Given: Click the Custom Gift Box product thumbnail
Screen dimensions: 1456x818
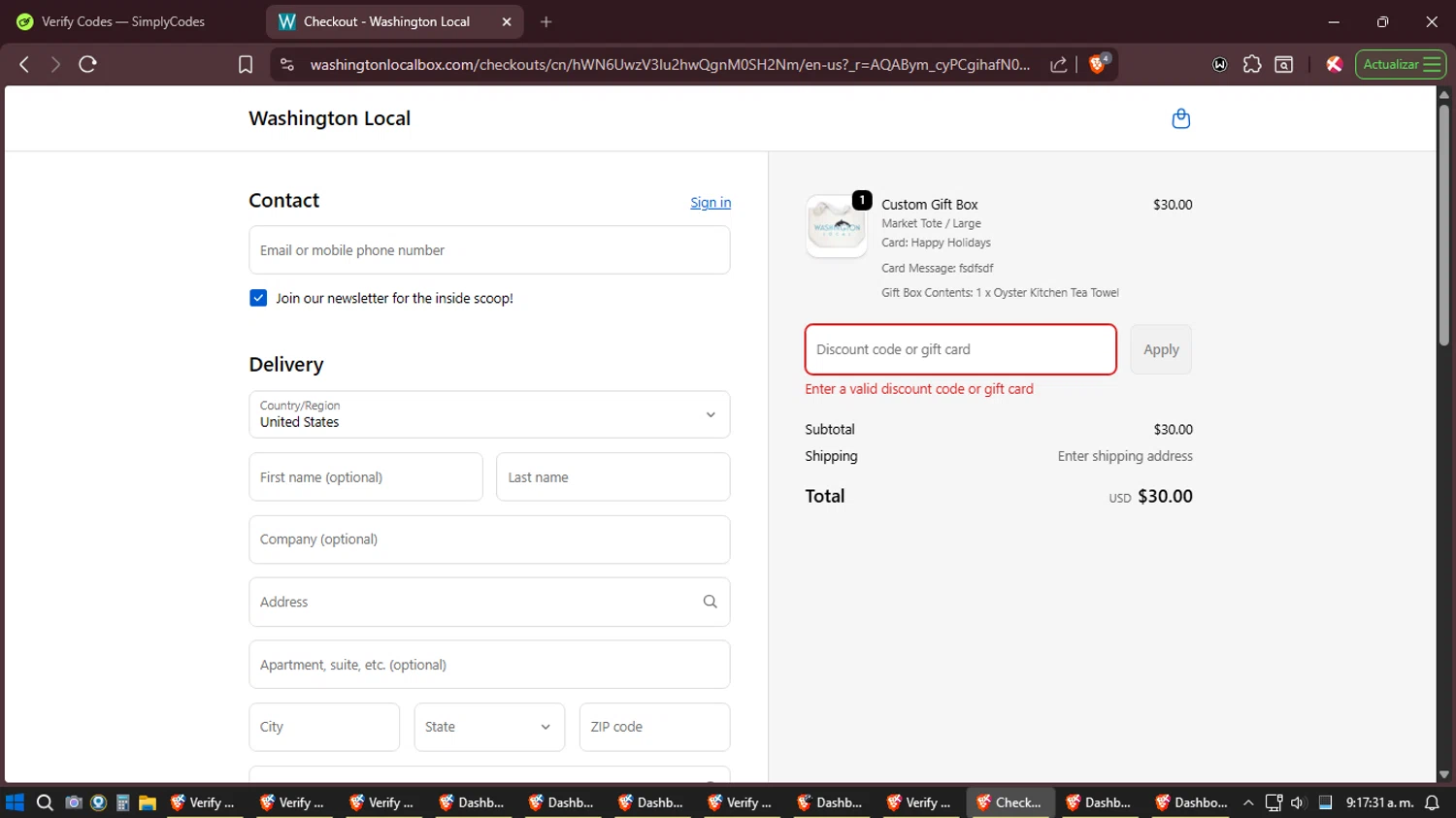Looking at the screenshot, I should pos(837,226).
